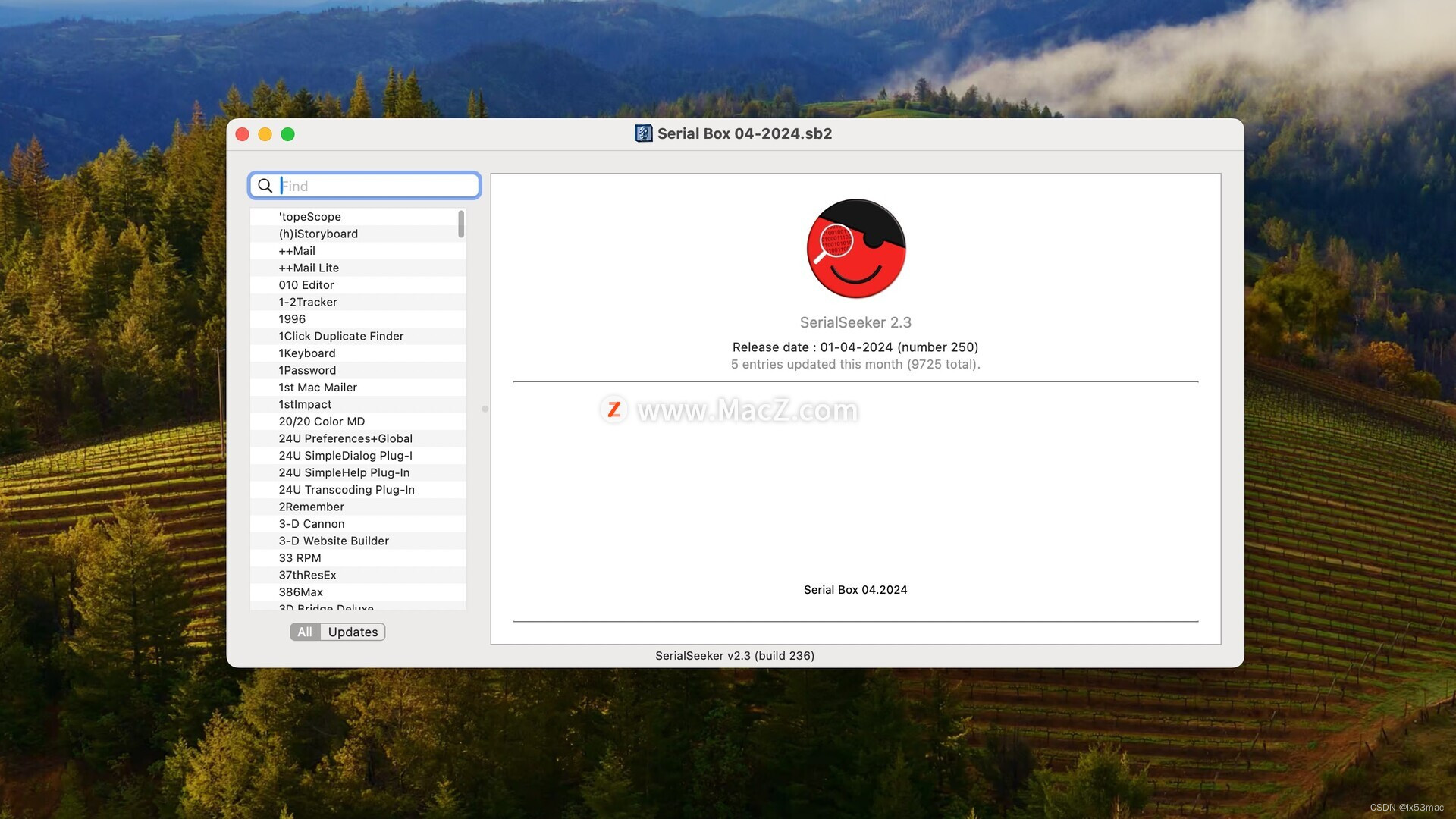Click the split view divider dot
This screenshot has height=819, width=1456.
485,409
